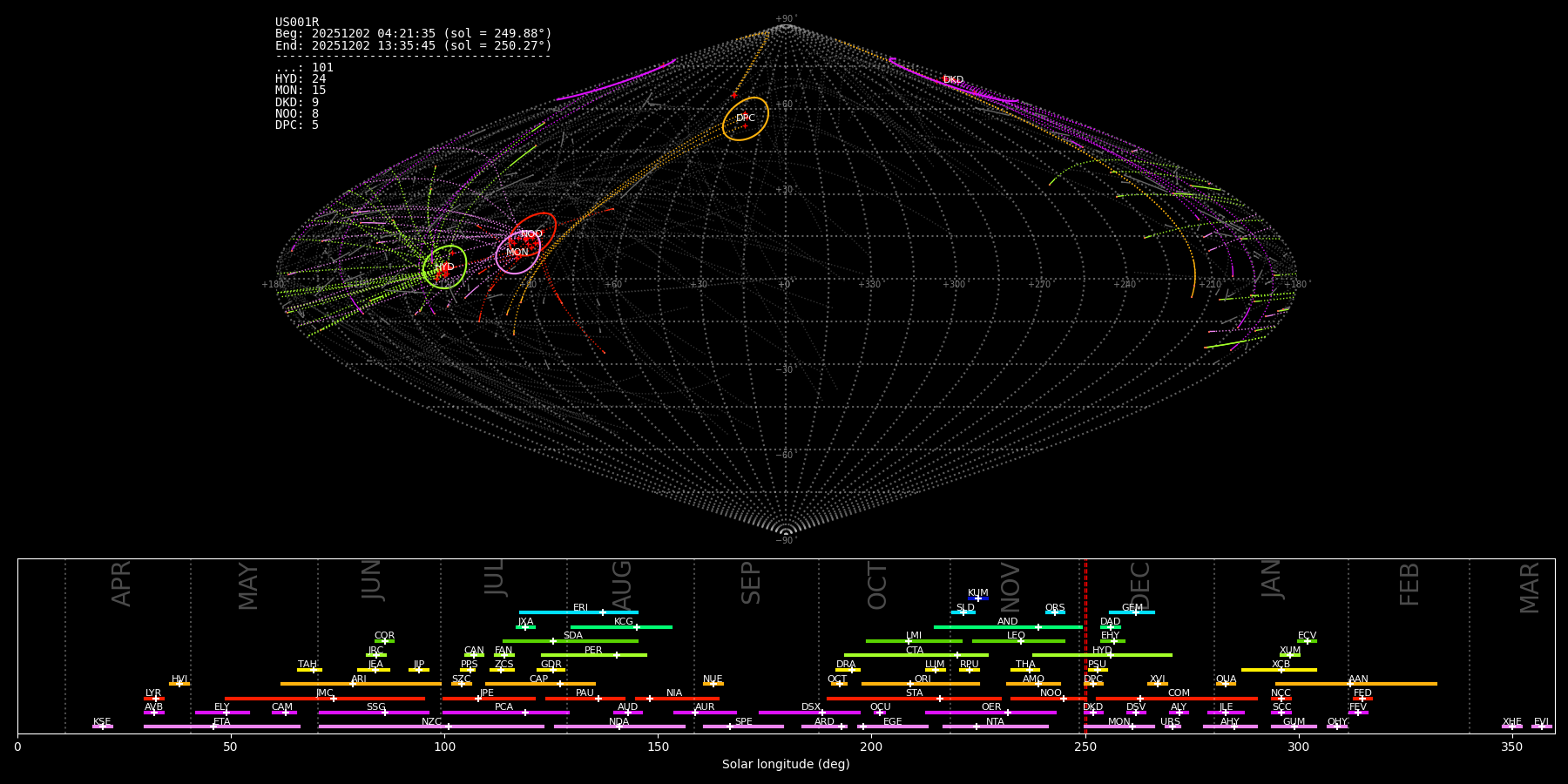Click the yellow XCB shower bar
This screenshot has height=784, width=1568.
tap(1279, 670)
